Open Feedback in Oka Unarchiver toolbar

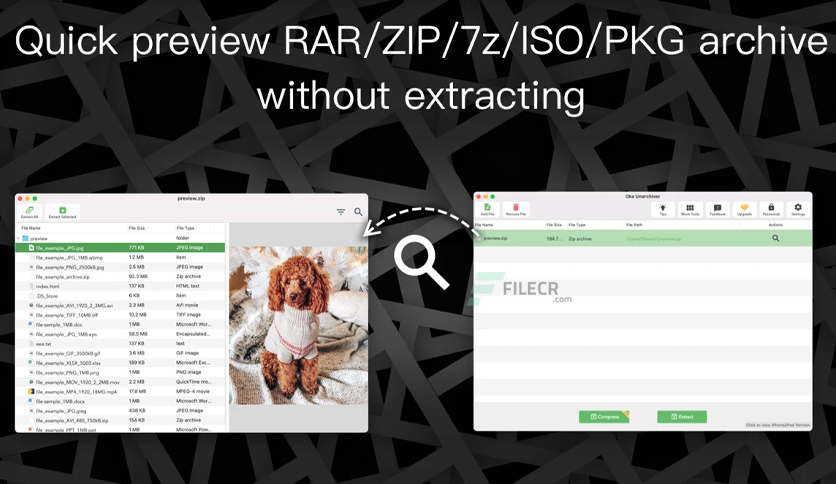point(717,209)
